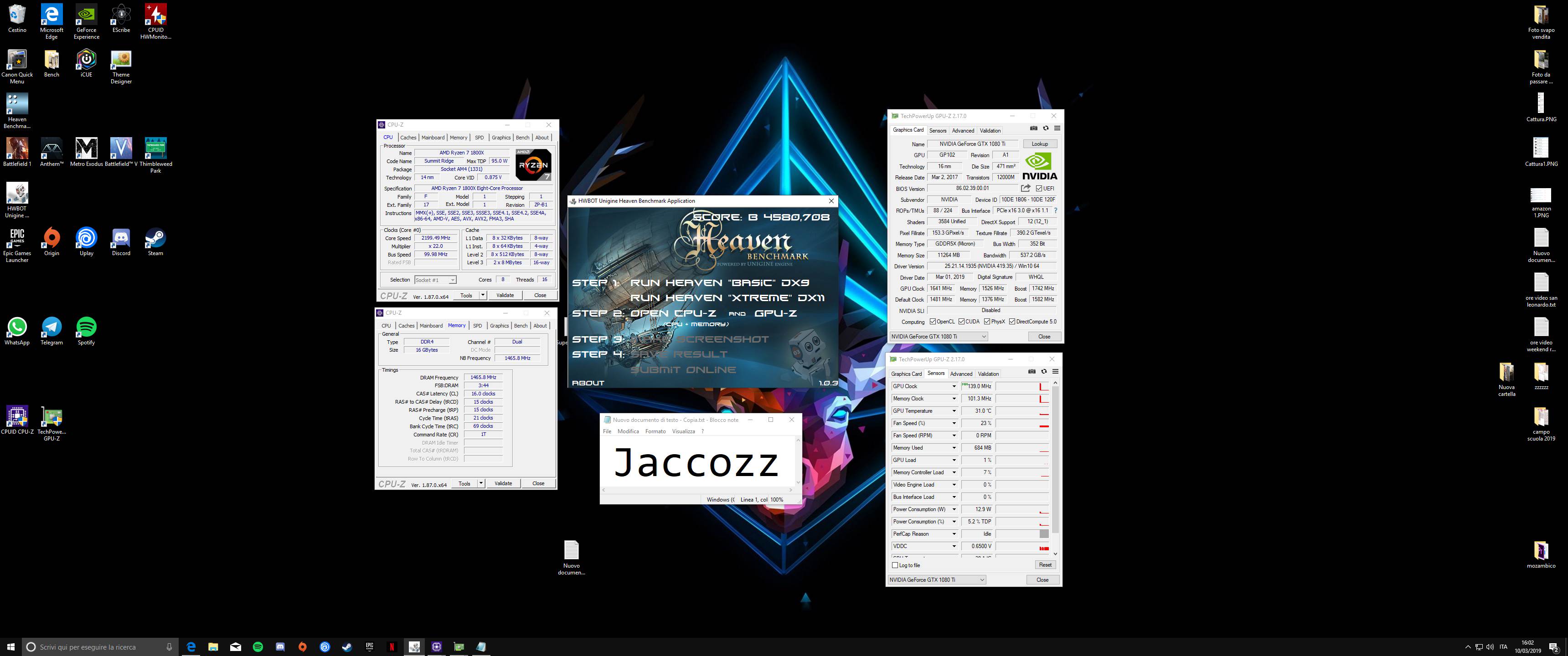Enable Log to file in GPU-Z Sensors
This screenshot has width=1568, height=656.
[x=895, y=565]
